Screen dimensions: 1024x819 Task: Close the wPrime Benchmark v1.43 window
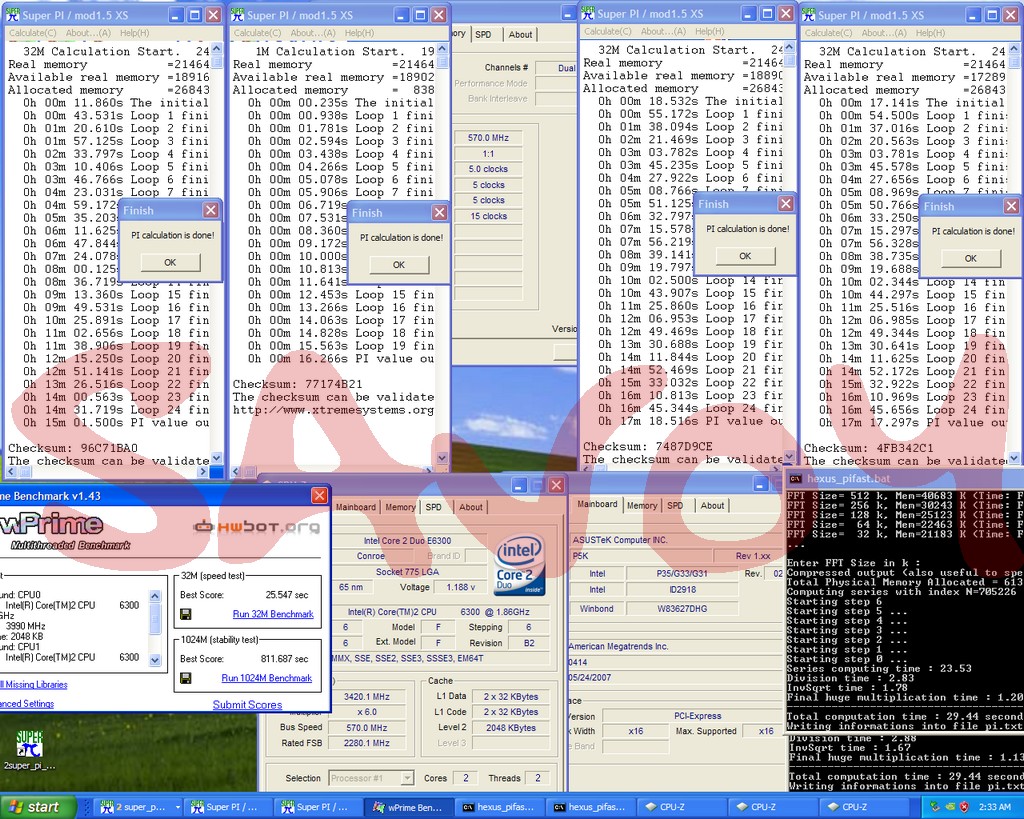(x=319, y=496)
